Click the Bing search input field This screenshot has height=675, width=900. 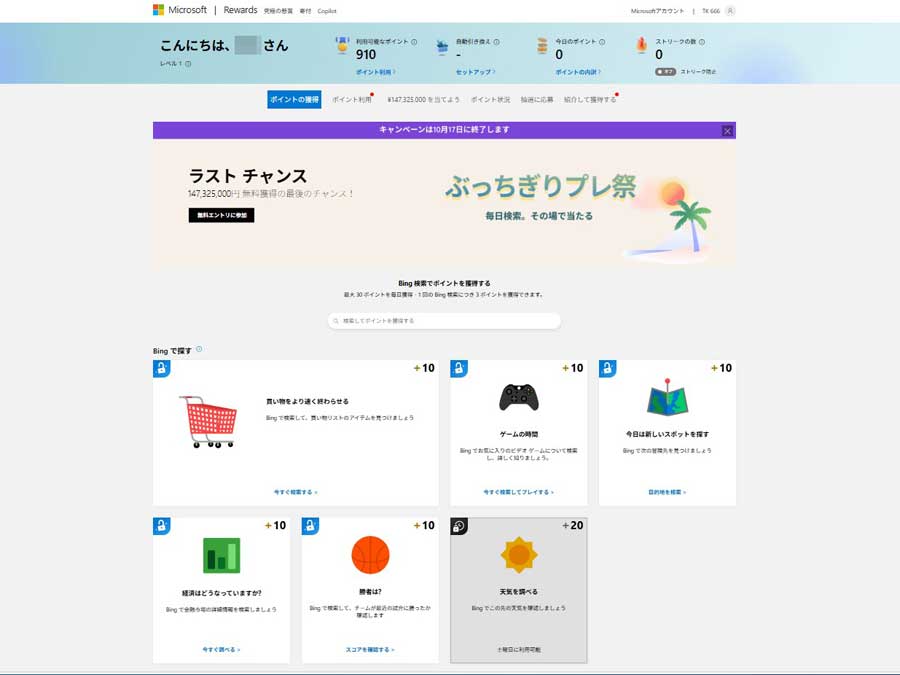pyautogui.click(x=444, y=321)
